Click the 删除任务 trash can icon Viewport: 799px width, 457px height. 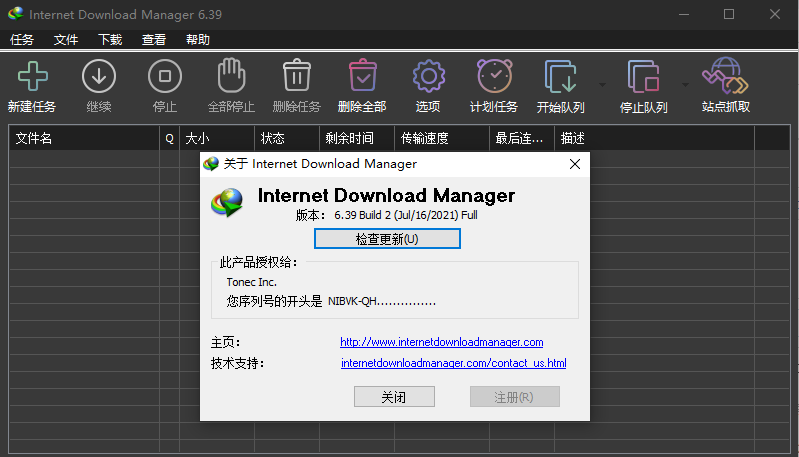tap(297, 75)
